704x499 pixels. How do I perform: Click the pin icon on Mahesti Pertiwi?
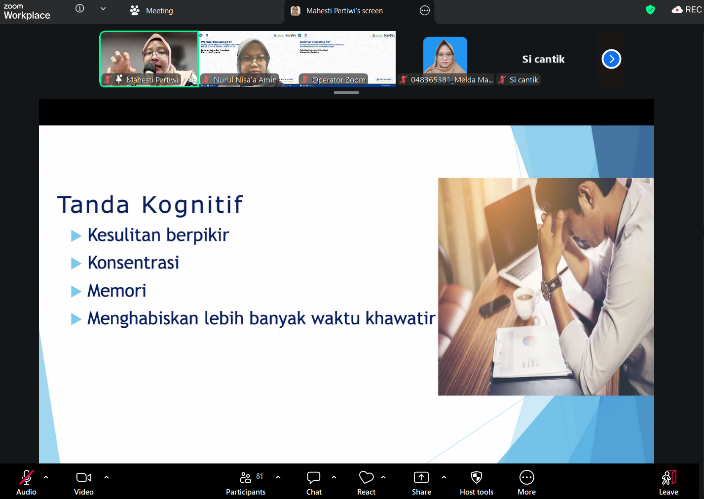(x=119, y=79)
